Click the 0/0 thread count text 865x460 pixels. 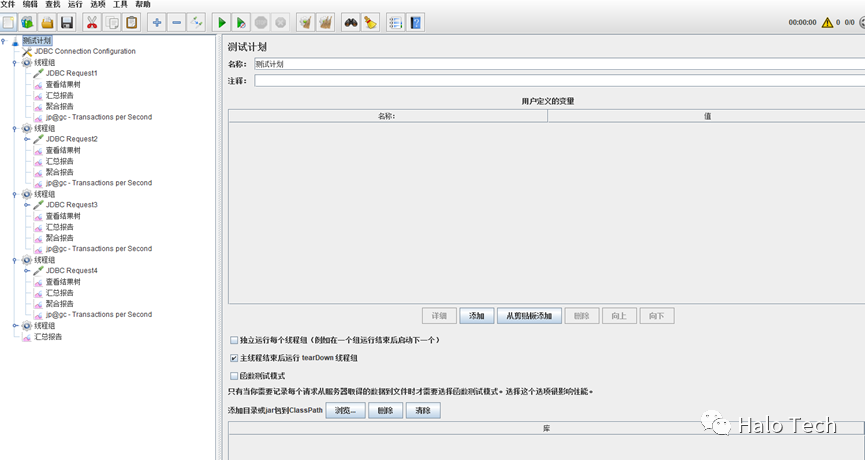point(850,23)
